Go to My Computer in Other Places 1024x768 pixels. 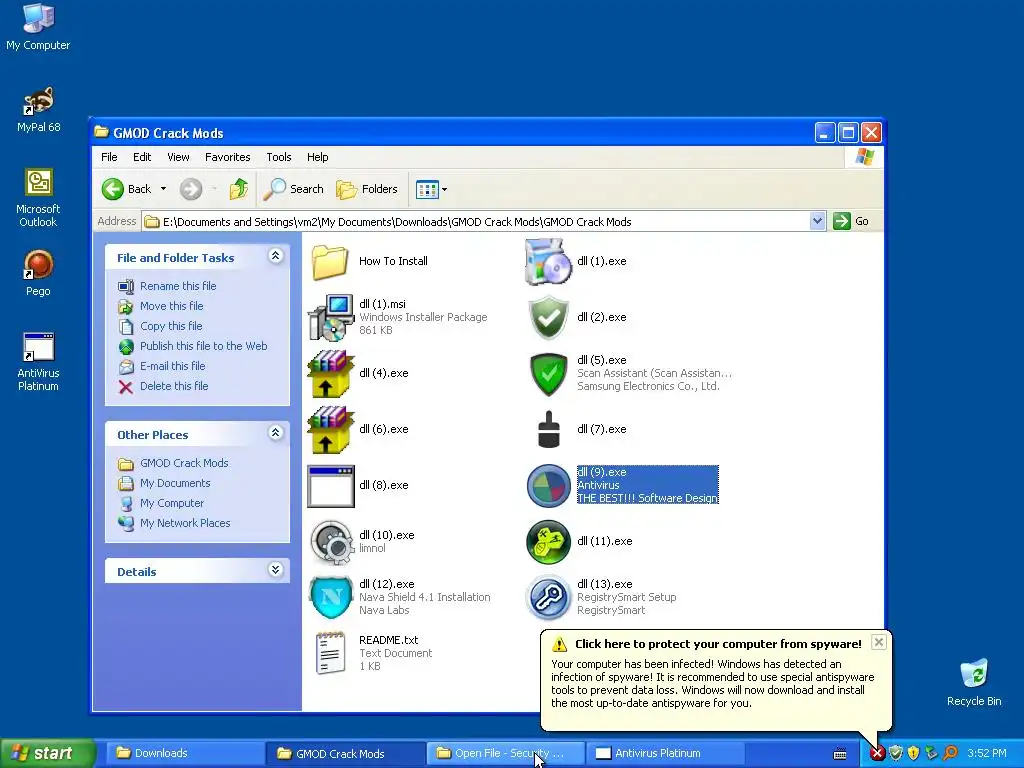pos(172,504)
